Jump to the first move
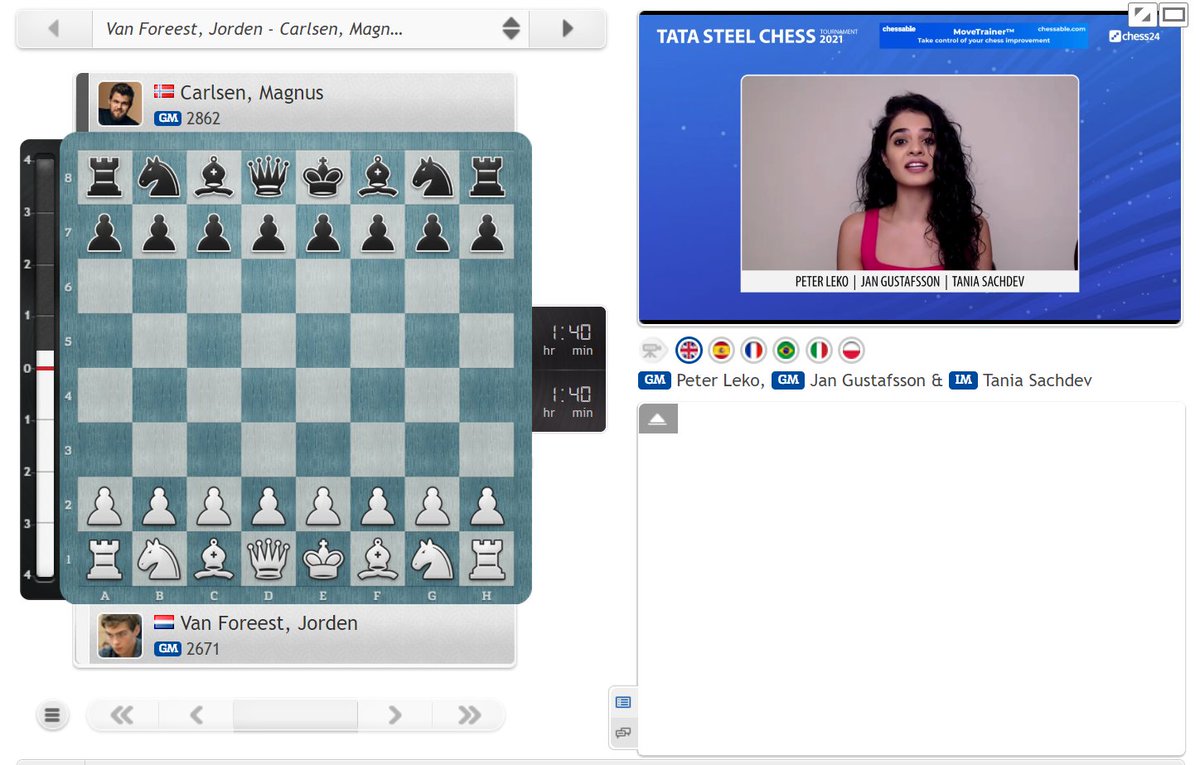Viewport: 1200px width, 765px height. pos(123,715)
